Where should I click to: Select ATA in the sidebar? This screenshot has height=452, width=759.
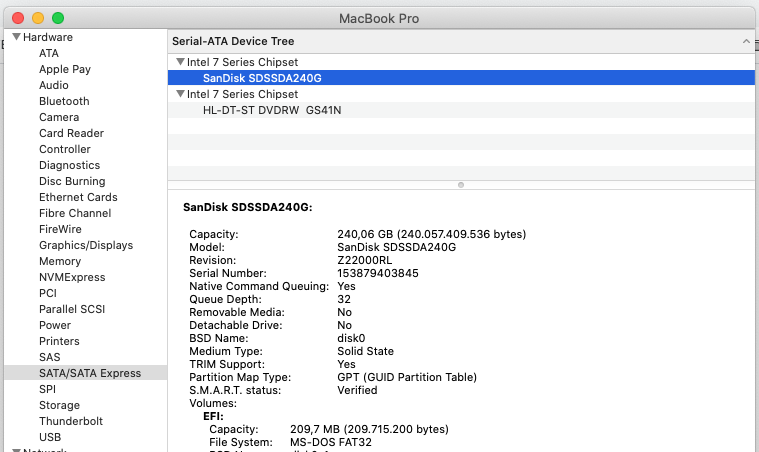pos(49,53)
